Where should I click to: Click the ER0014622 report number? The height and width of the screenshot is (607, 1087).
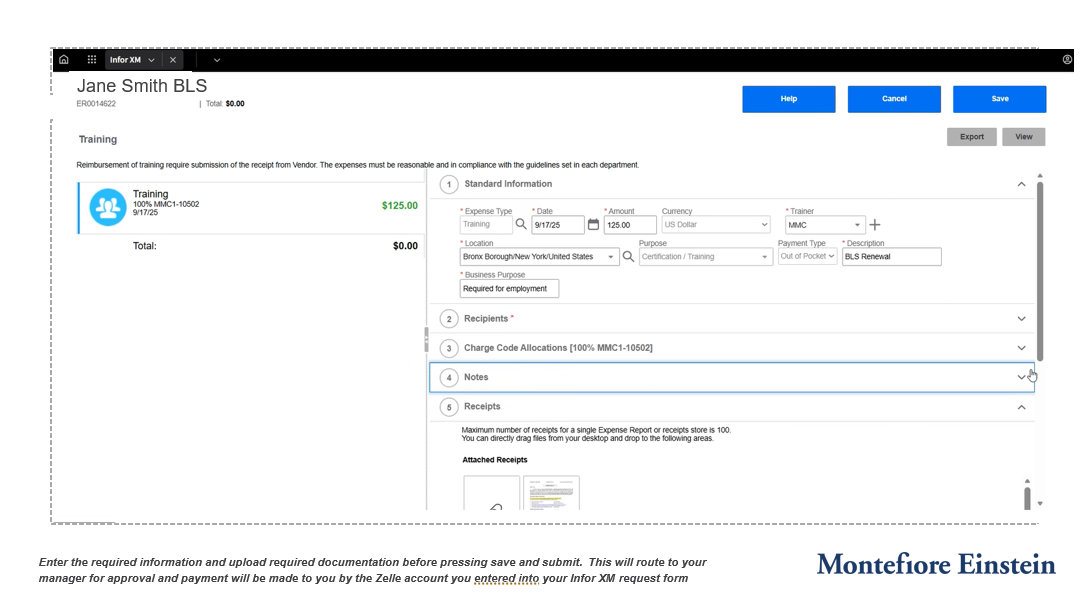point(96,104)
